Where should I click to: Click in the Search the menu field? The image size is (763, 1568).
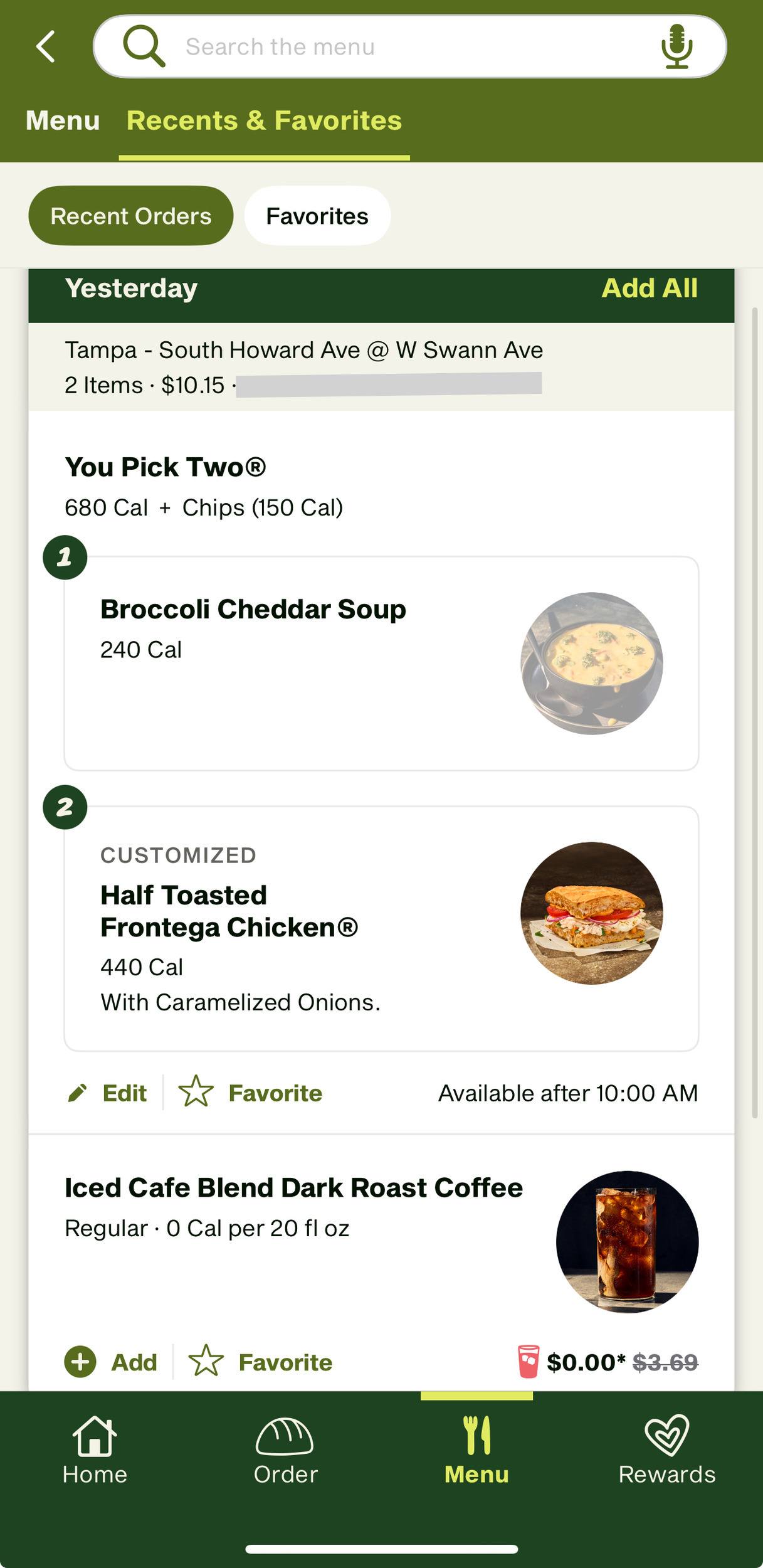click(x=401, y=47)
